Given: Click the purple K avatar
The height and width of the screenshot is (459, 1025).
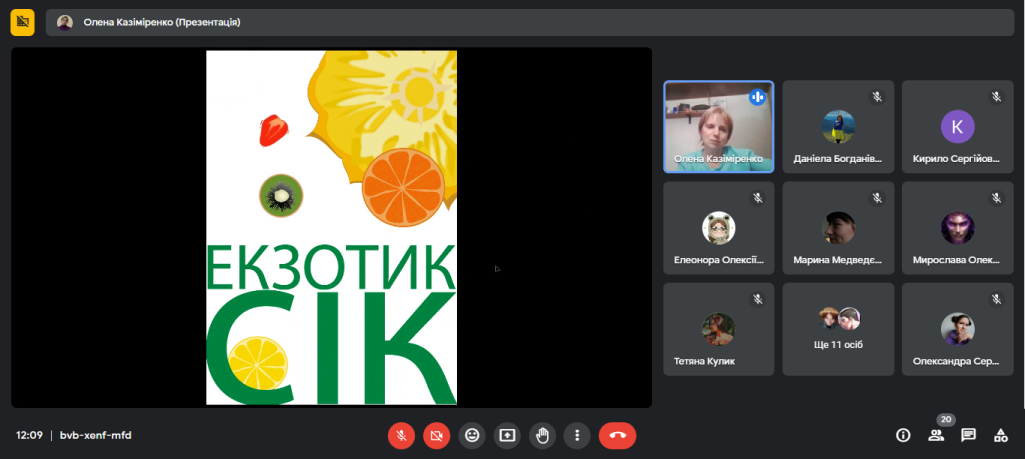Looking at the screenshot, I should 958,126.
